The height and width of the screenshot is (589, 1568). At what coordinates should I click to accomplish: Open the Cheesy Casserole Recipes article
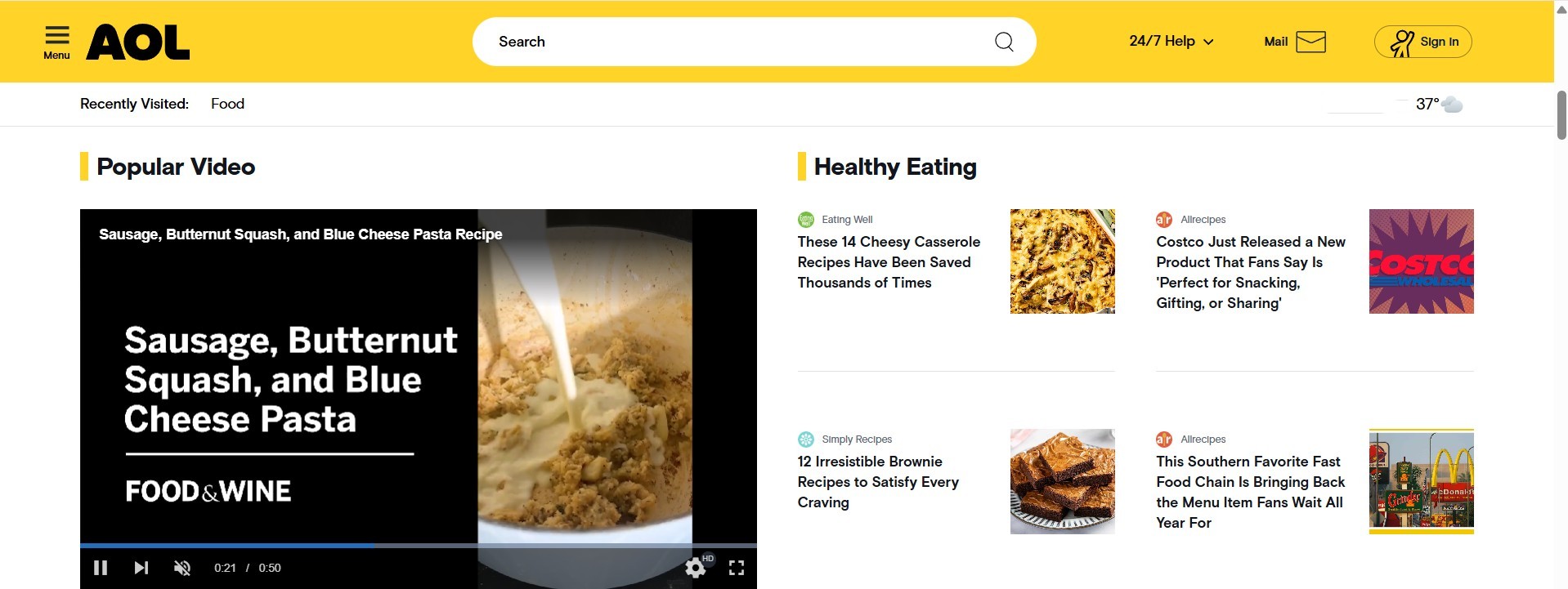(889, 262)
